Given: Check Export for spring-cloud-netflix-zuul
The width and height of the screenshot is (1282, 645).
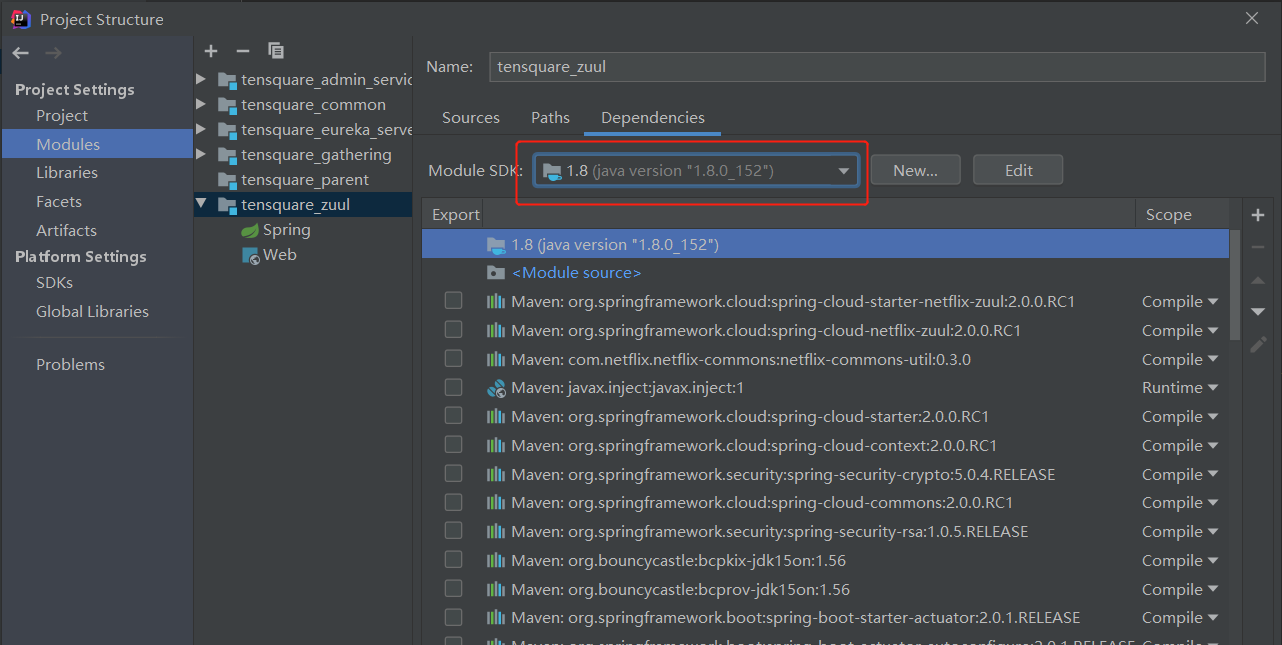Looking at the screenshot, I should [x=453, y=330].
